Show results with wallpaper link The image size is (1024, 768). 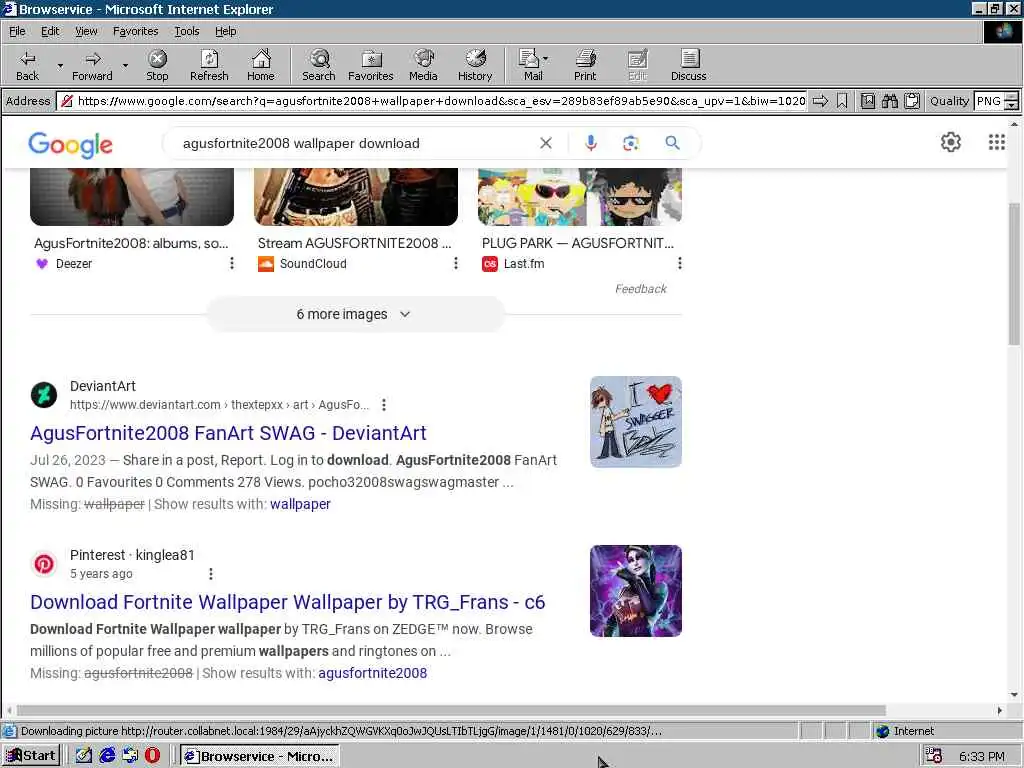[300, 504]
